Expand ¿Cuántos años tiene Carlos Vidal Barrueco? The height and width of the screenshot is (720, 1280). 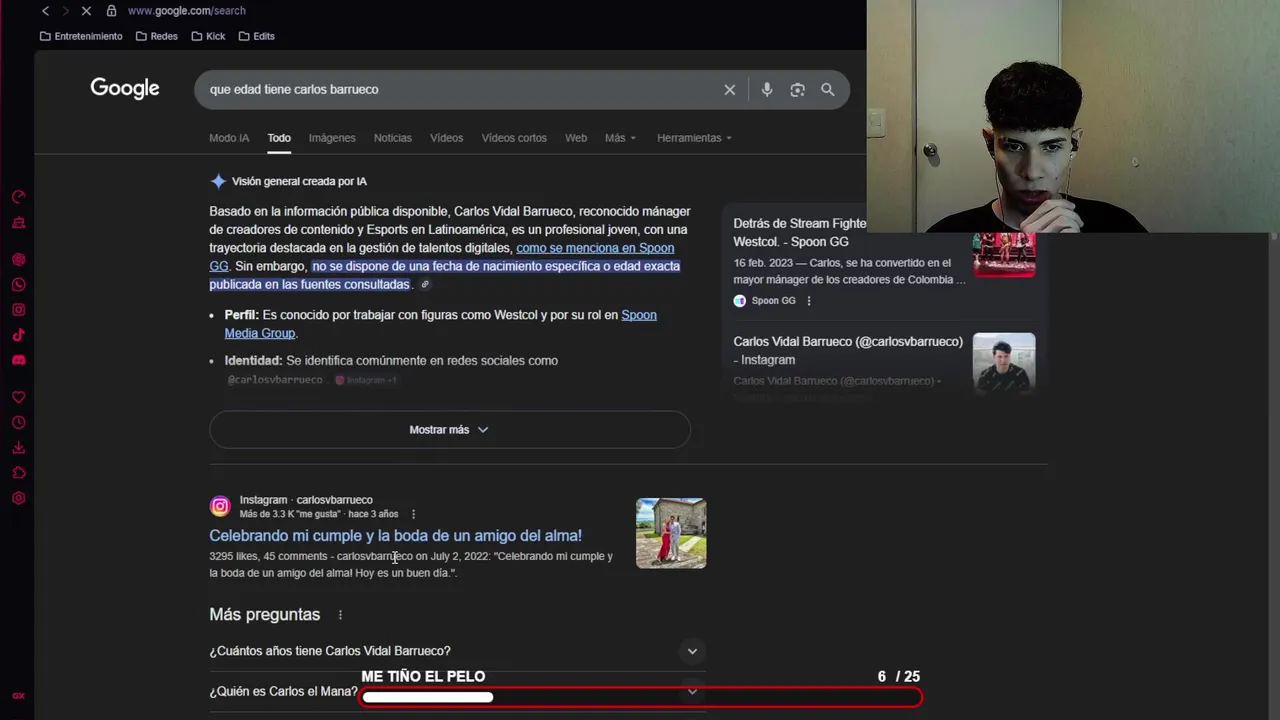point(457,651)
